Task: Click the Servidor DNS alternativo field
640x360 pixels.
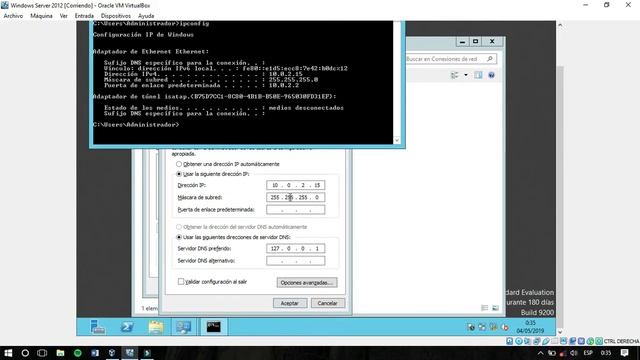Action: (296, 261)
